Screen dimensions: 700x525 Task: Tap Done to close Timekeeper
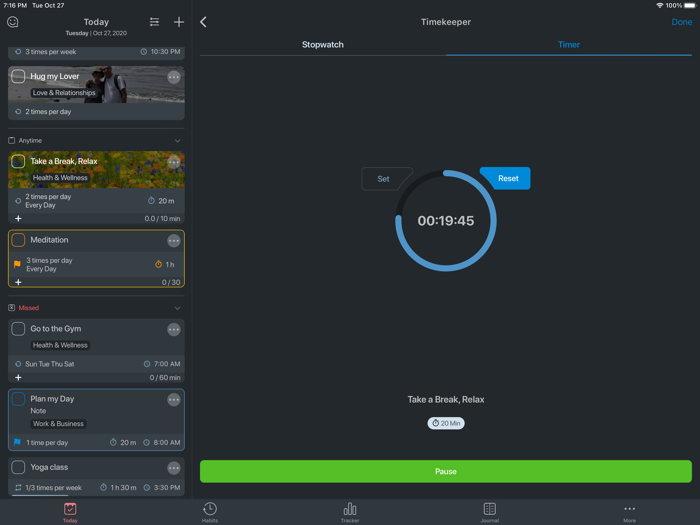coord(682,22)
